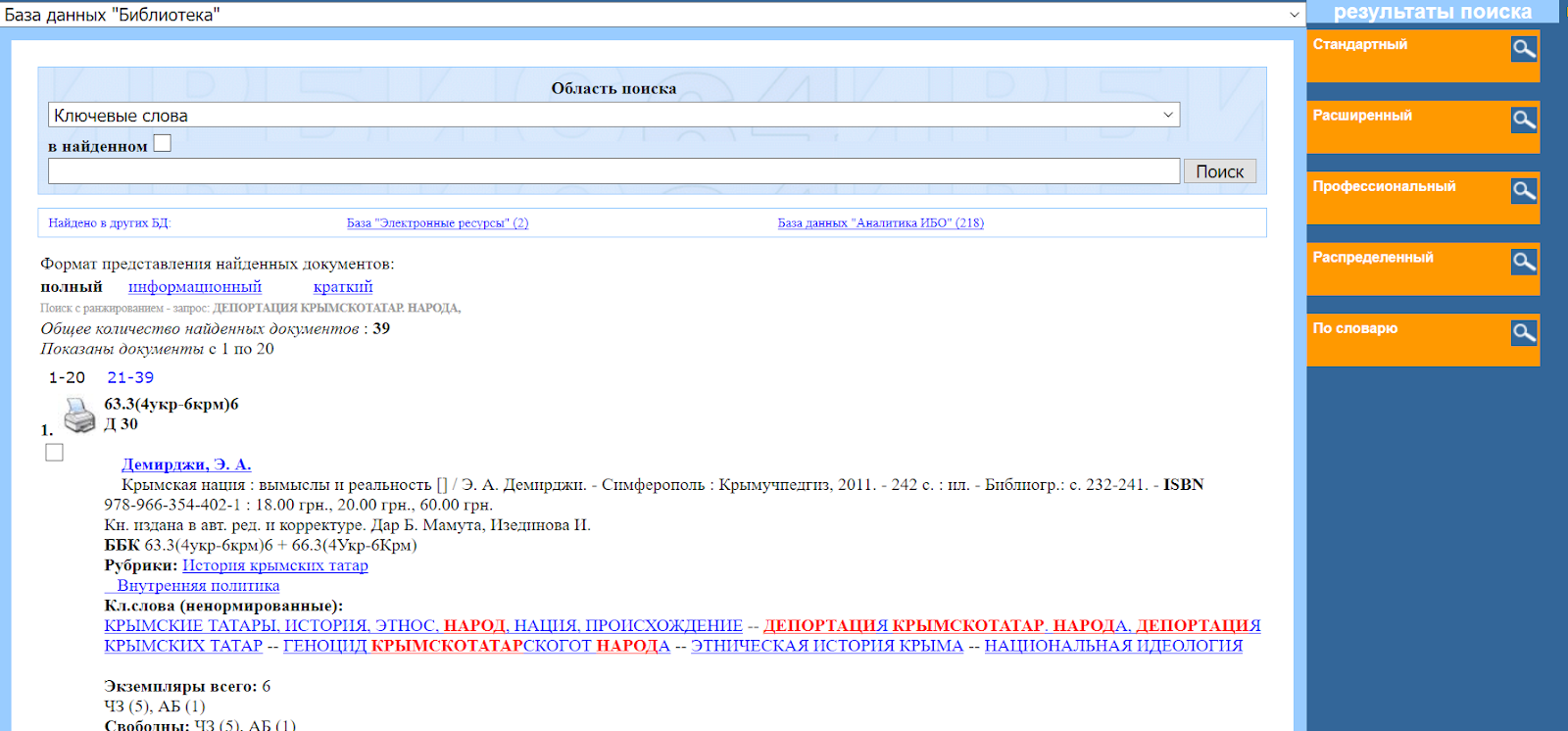This screenshot has width=1568, height=731.
Task: Click the Расширенный search magnifier icon
Action: pos(1523,120)
